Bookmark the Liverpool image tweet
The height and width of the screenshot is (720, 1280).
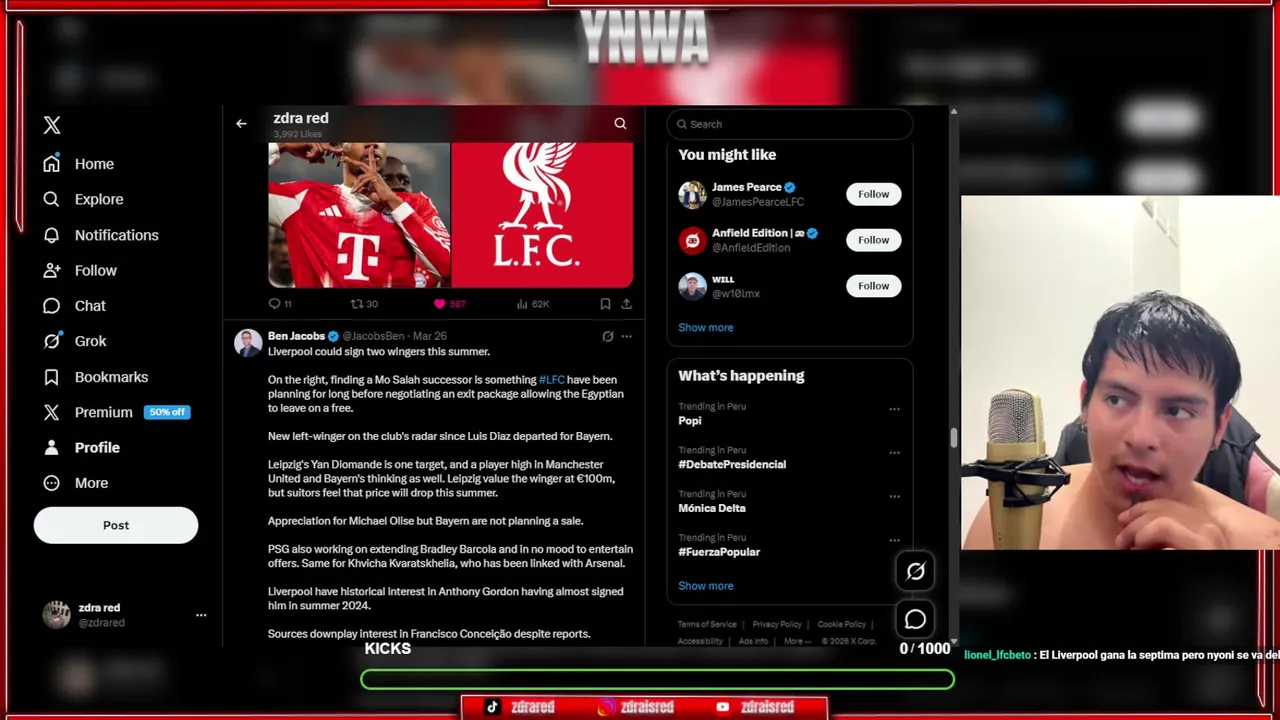tap(605, 304)
